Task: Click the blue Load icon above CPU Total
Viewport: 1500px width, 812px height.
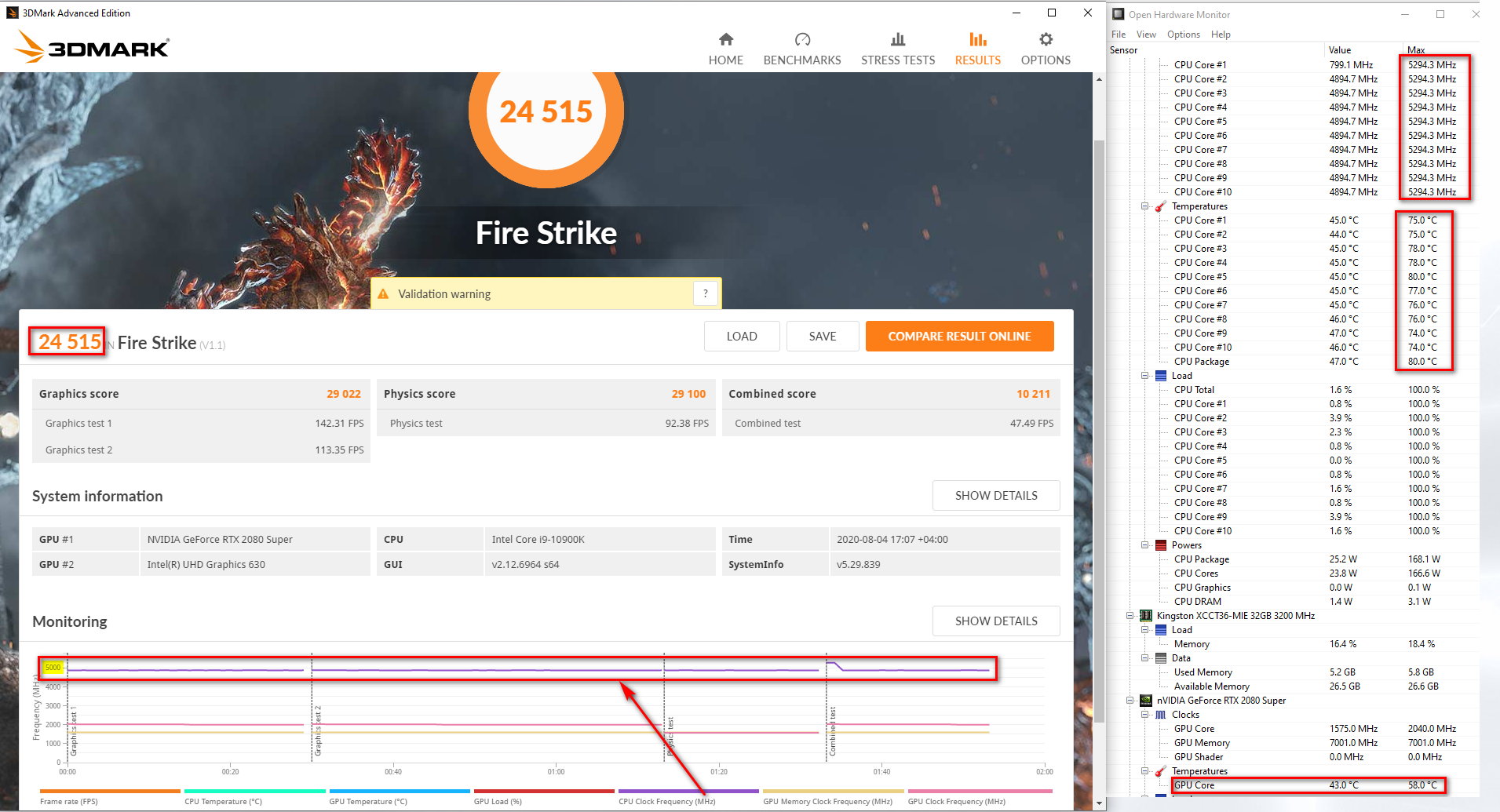Action: 1161,376
